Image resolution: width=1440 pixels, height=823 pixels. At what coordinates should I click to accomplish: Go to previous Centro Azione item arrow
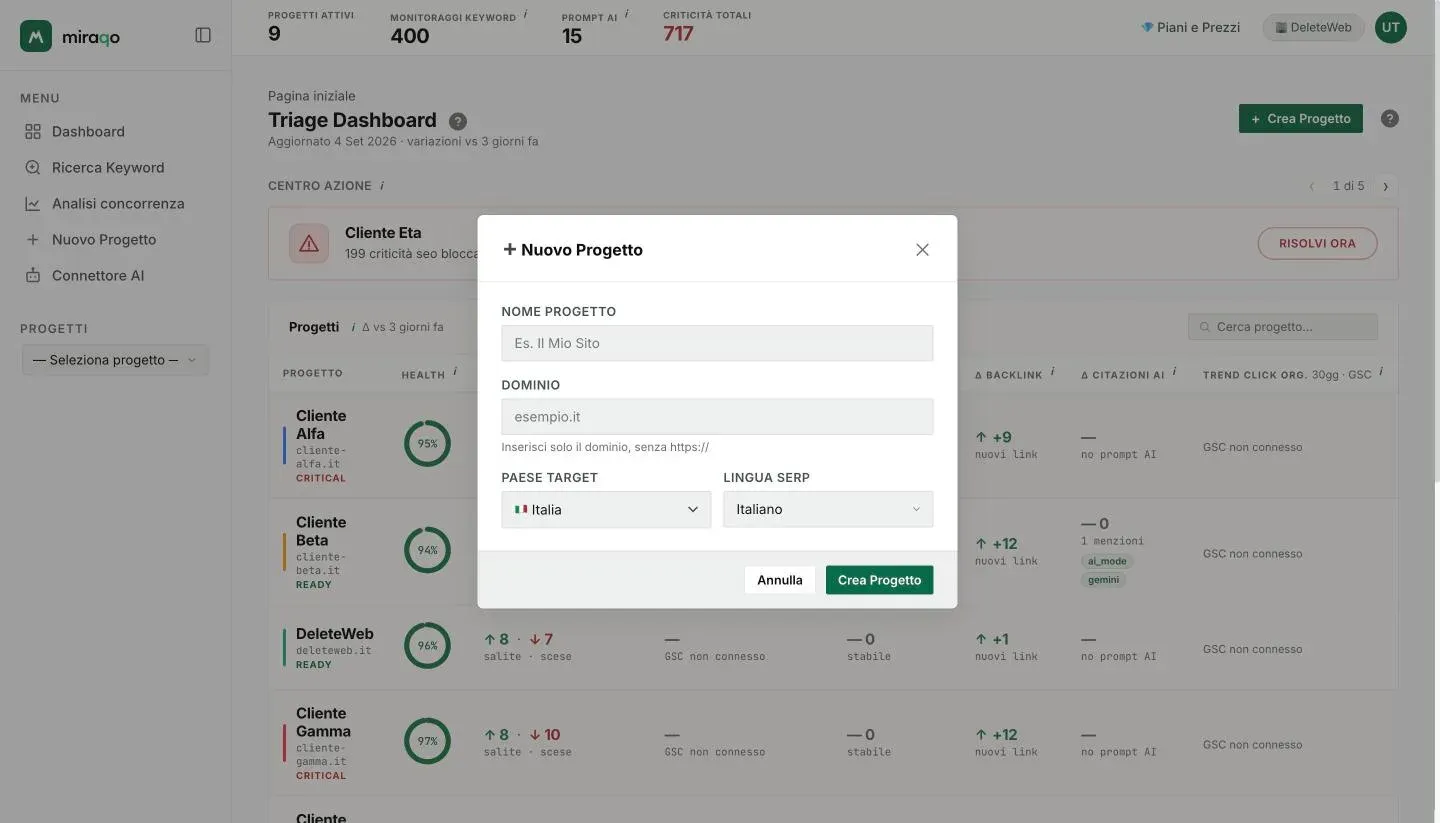[x=1311, y=186]
